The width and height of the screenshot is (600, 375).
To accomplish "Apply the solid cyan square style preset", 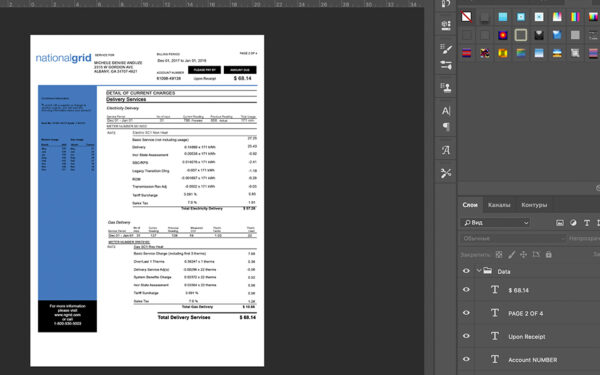I will pos(503,16).
